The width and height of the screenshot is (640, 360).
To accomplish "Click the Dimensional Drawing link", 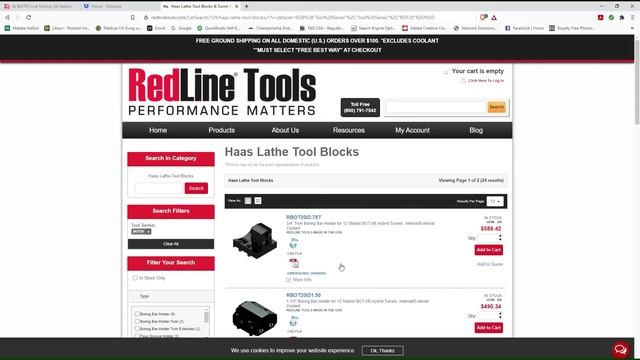I will 307,273.
